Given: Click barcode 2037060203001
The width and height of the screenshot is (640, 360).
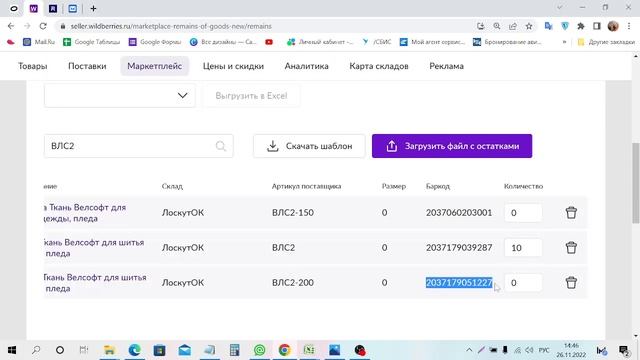Looking at the screenshot, I should pyautogui.click(x=459, y=213).
